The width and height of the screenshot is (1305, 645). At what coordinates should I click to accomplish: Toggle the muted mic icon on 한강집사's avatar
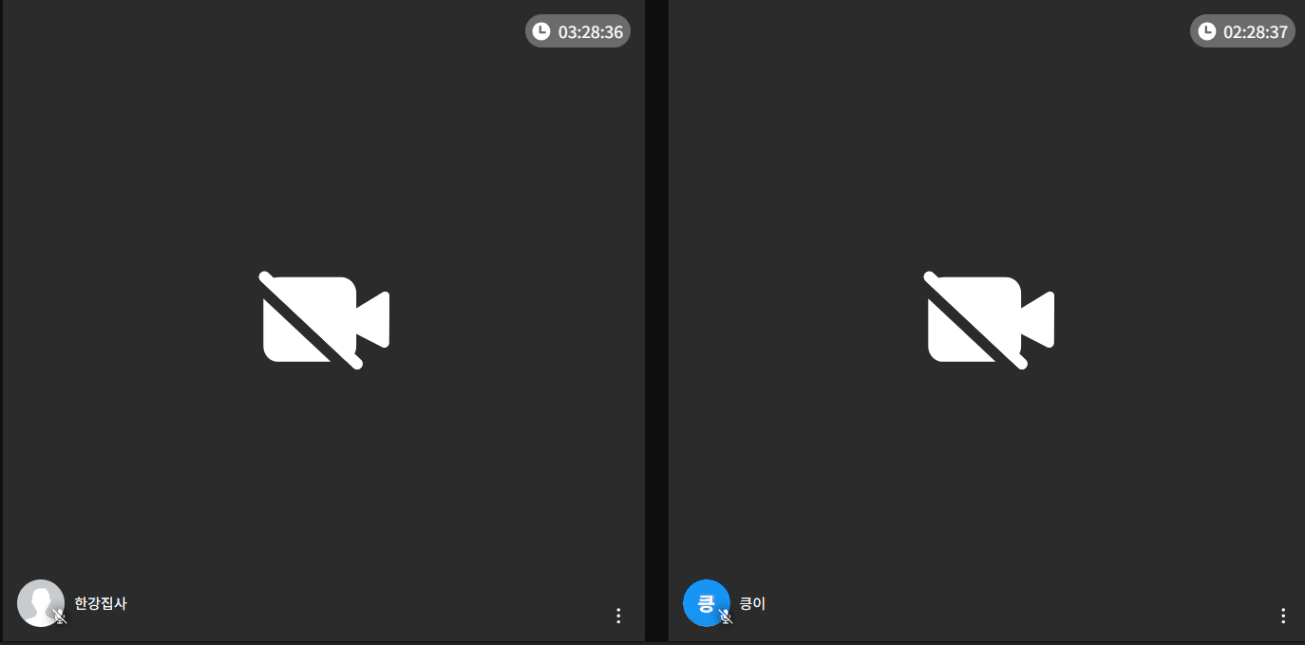coord(60,616)
